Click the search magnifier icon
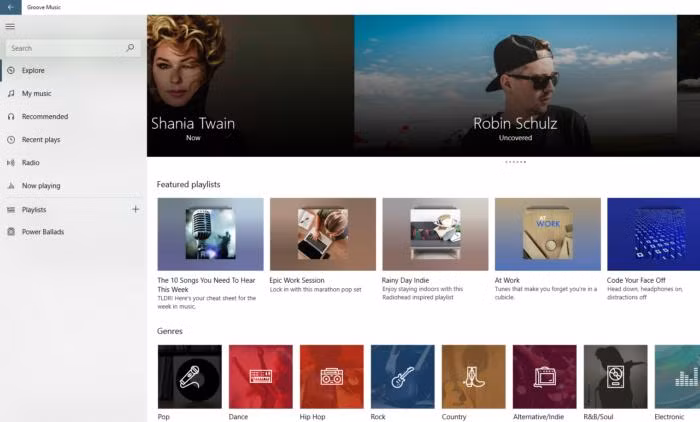 point(130,47)
